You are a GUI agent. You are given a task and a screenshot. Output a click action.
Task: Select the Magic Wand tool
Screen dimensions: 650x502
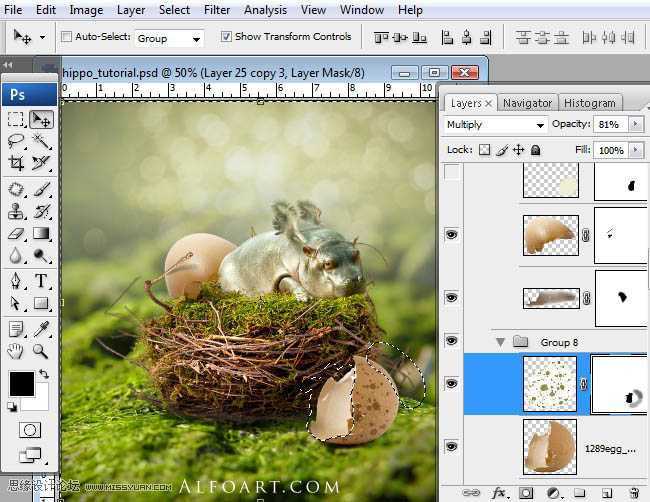[x=41, y=141]
